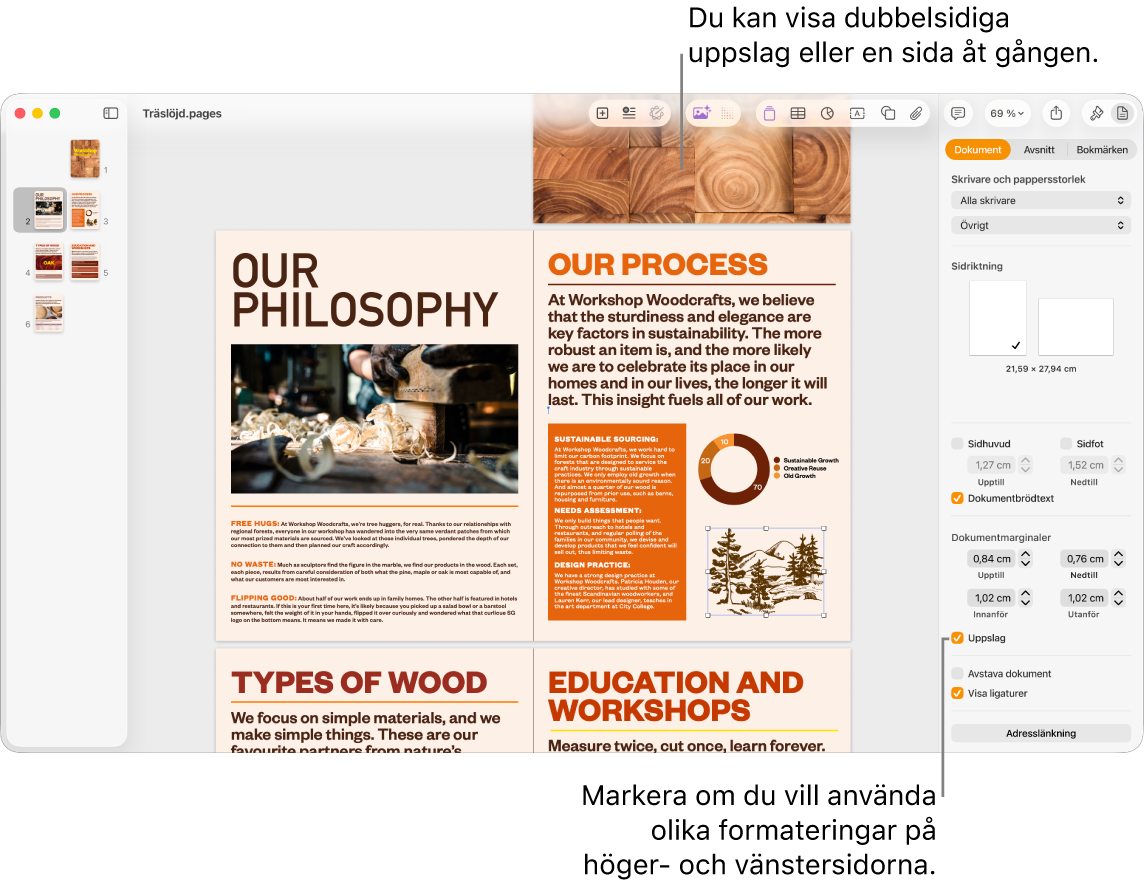Screen dimensions: 1144x883
Task: Click the 0,84 cm top margin field
Action: [992, 559]
